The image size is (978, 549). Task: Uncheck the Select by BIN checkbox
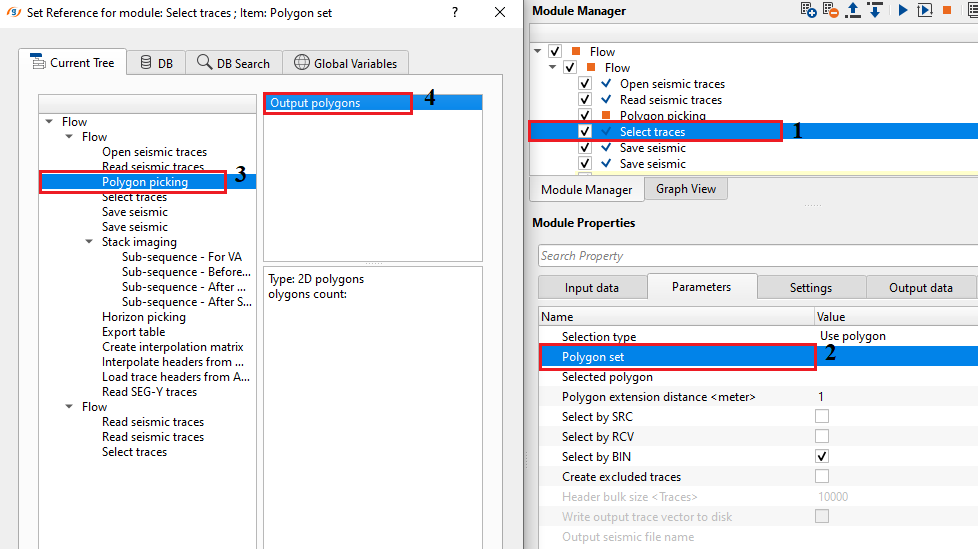pos(822,457)
